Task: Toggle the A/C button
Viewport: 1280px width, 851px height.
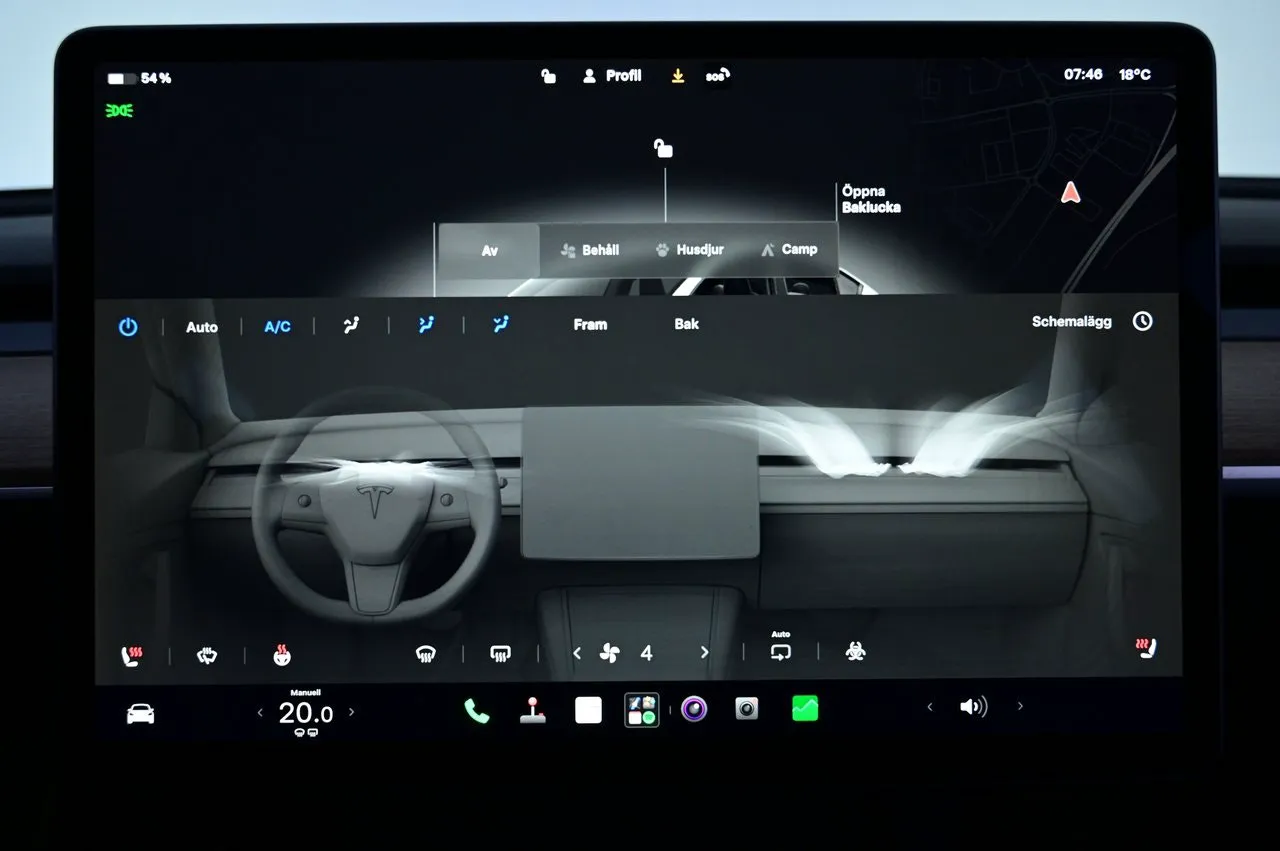Action: tap(277, 327)
